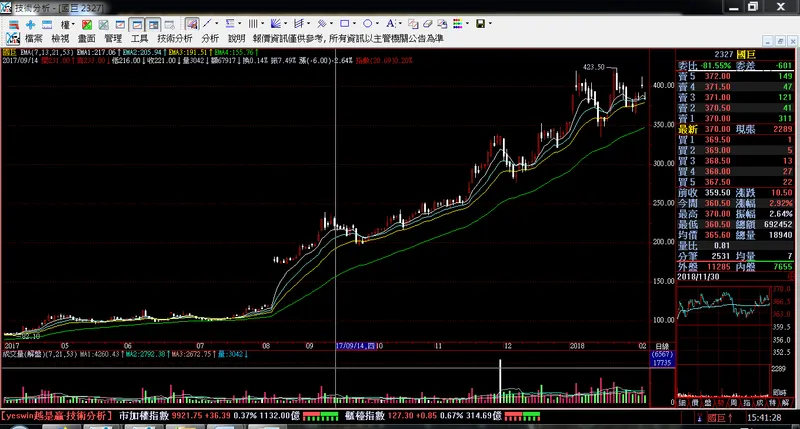
Task: Click the icon right of the eraser
Action: tap(442, 24)
